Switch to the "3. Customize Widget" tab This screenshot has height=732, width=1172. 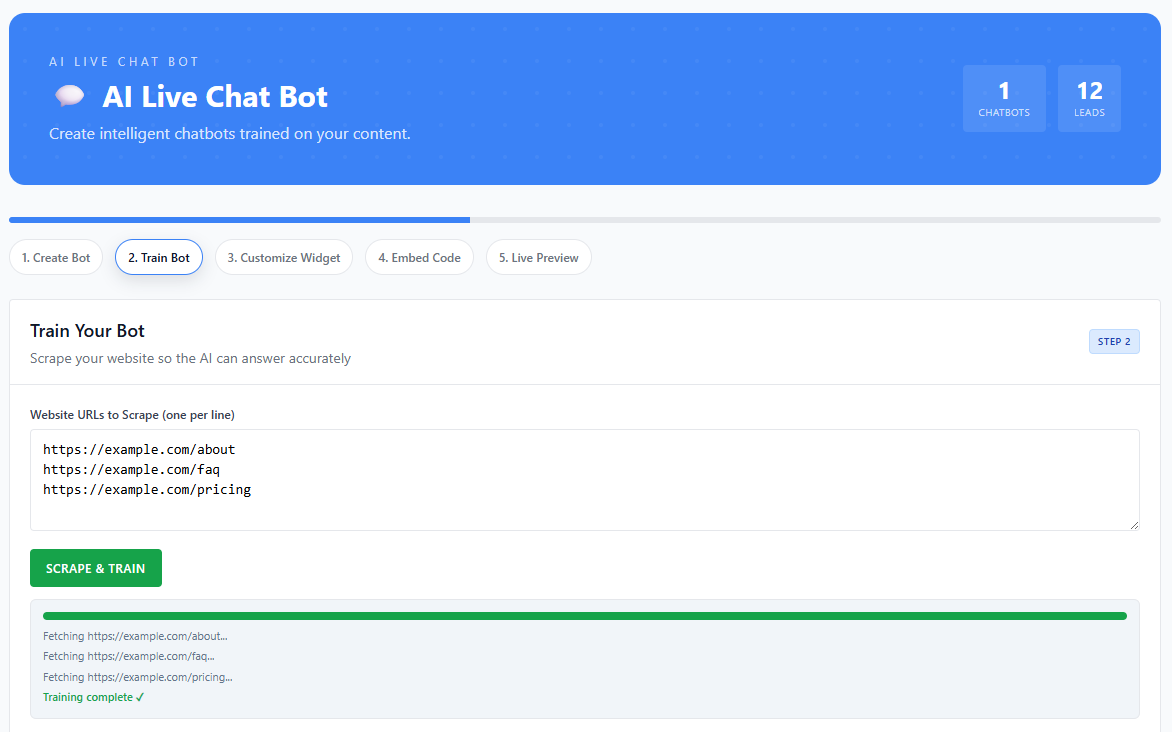[x=284, y=257]
